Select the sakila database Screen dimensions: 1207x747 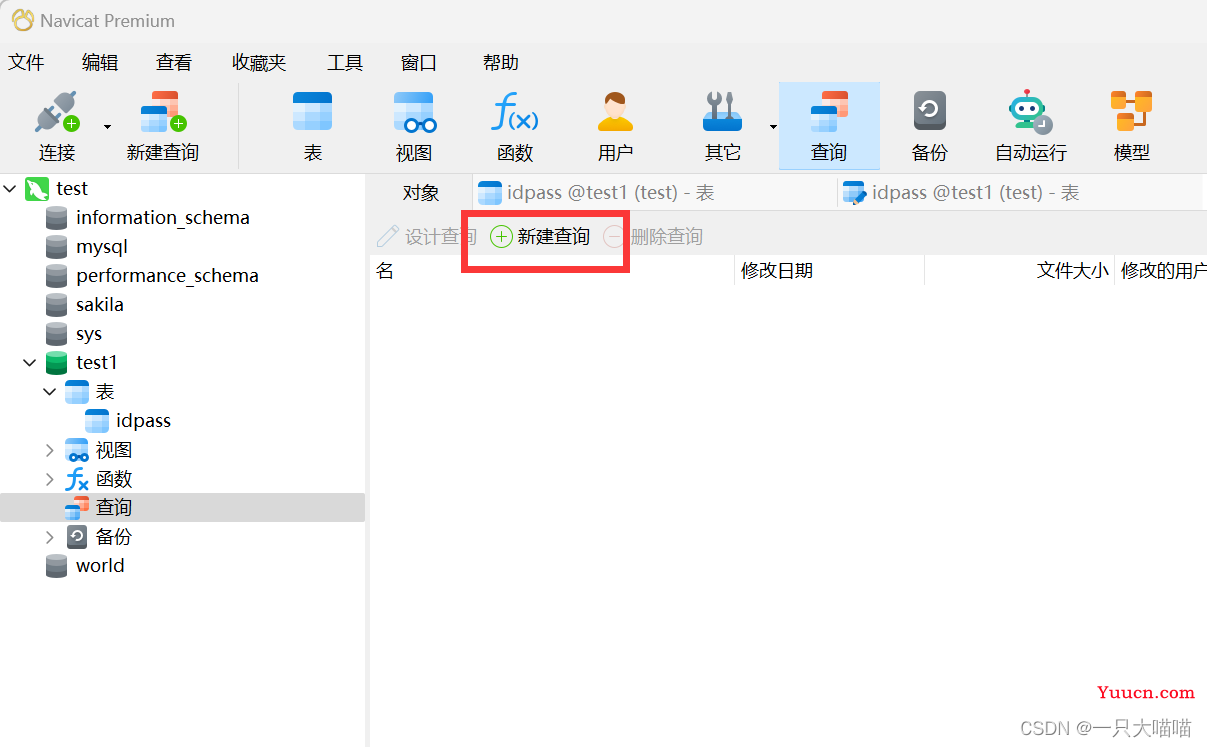click(100, 304)
